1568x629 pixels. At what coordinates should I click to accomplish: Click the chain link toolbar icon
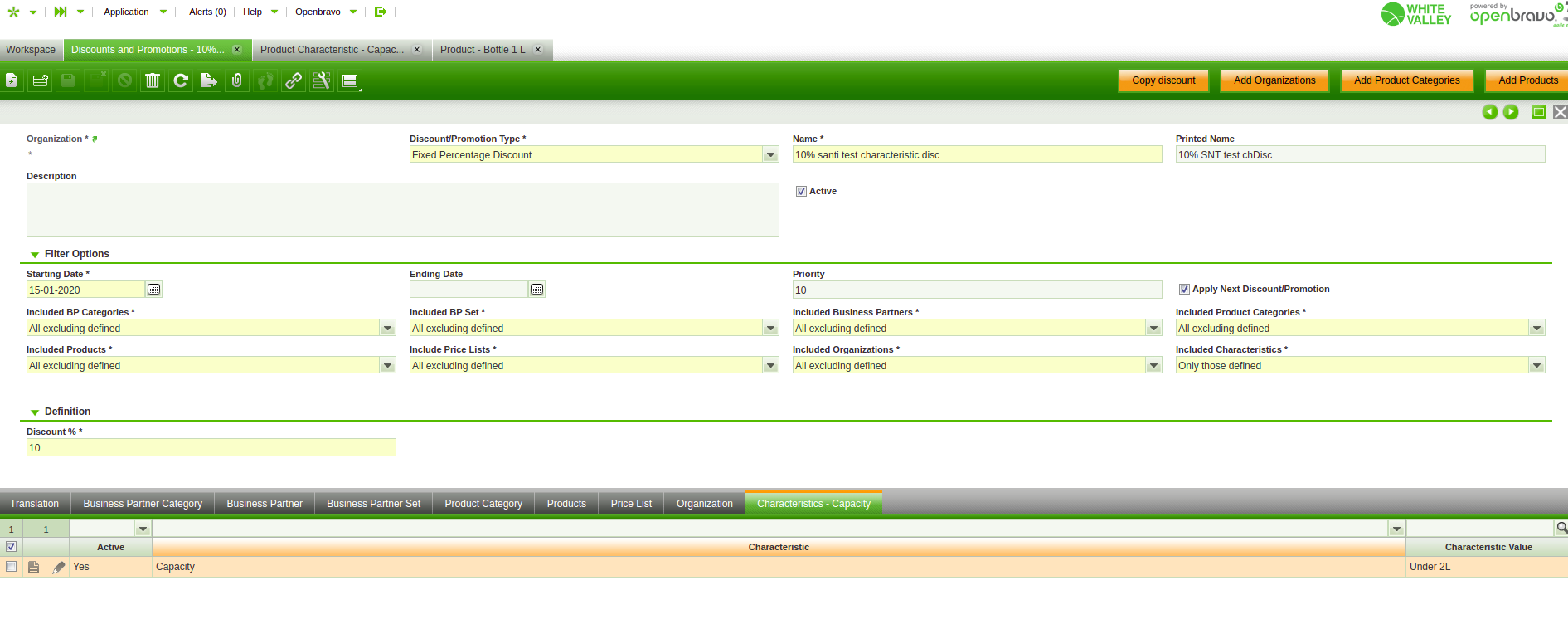point(294,80)
